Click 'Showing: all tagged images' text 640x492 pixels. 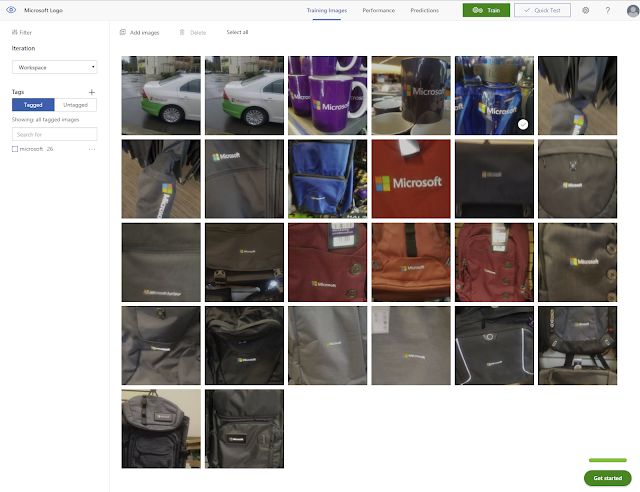click(x=45, y=120)
